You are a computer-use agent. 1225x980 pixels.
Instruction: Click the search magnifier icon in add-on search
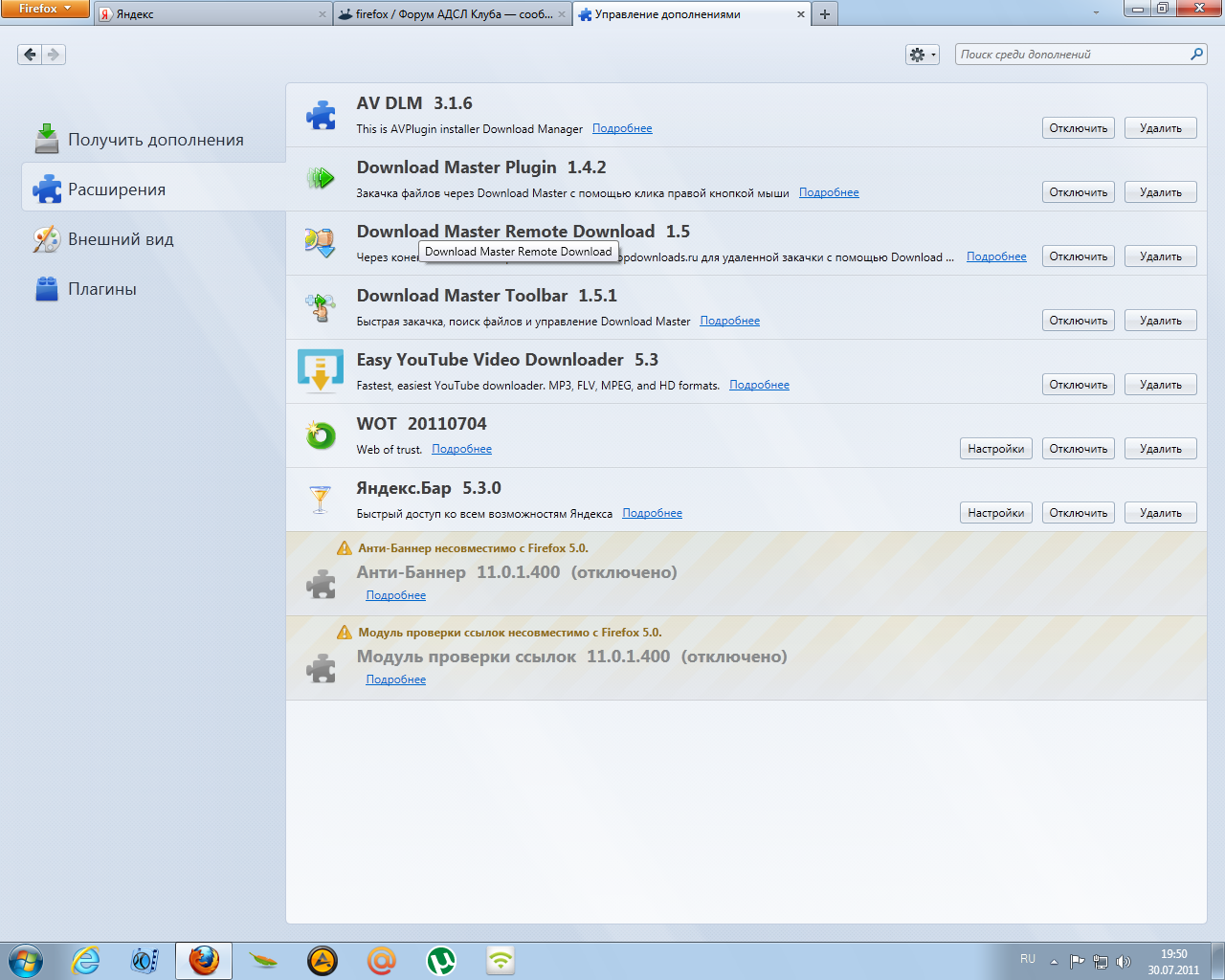click(x=1196, y=55)
